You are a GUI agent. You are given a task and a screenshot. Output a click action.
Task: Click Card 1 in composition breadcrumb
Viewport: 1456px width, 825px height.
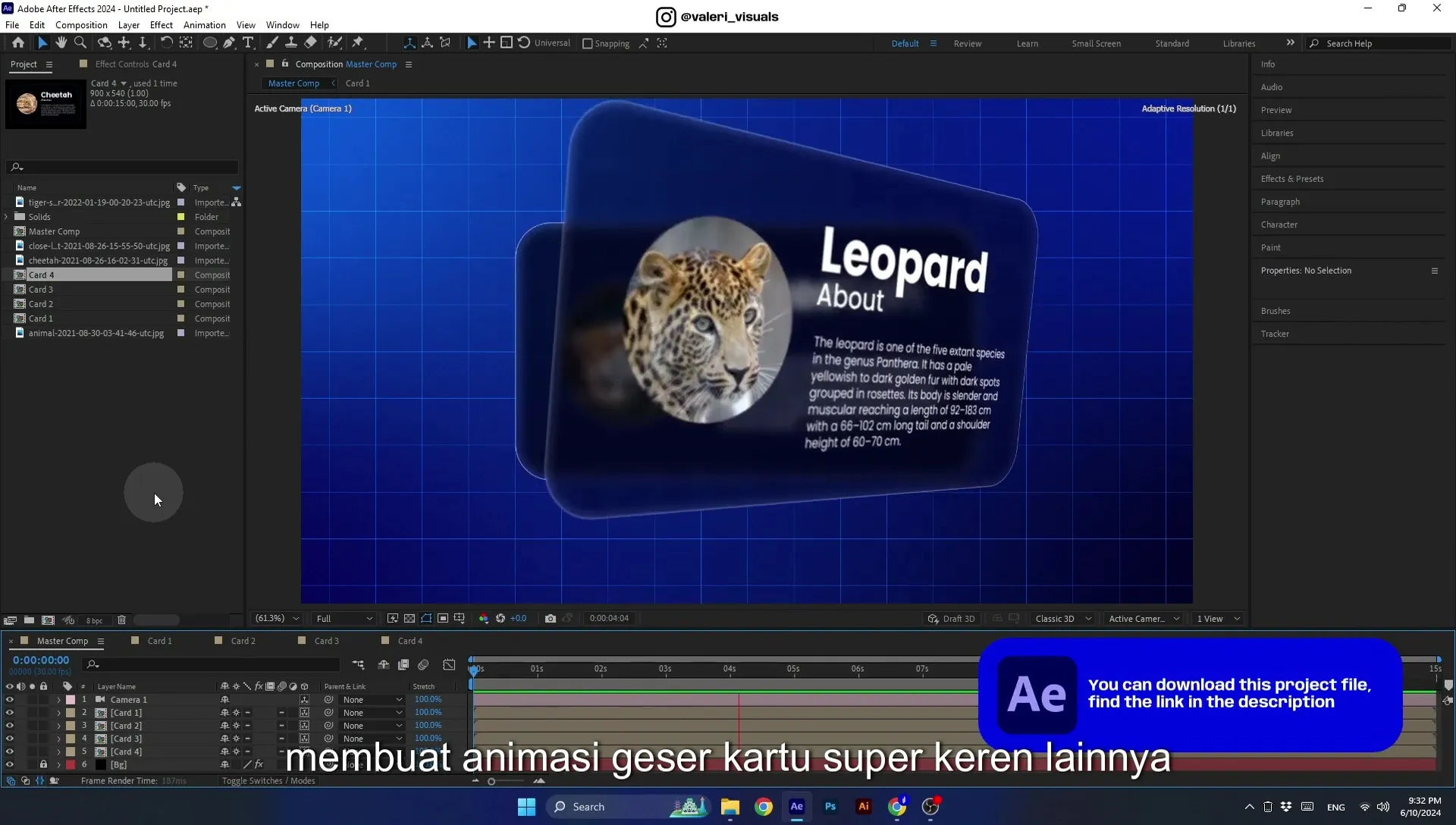[358, 83]
